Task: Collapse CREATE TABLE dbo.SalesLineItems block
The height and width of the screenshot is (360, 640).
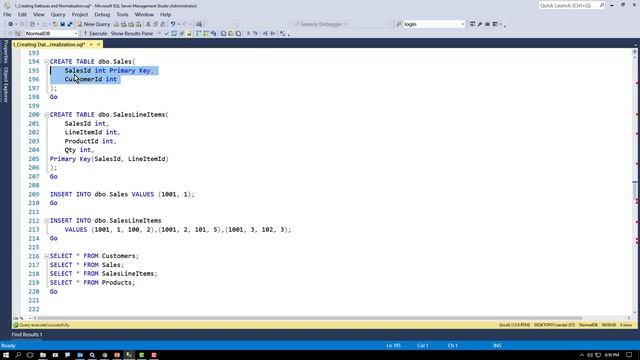Action: coord(47,115)
